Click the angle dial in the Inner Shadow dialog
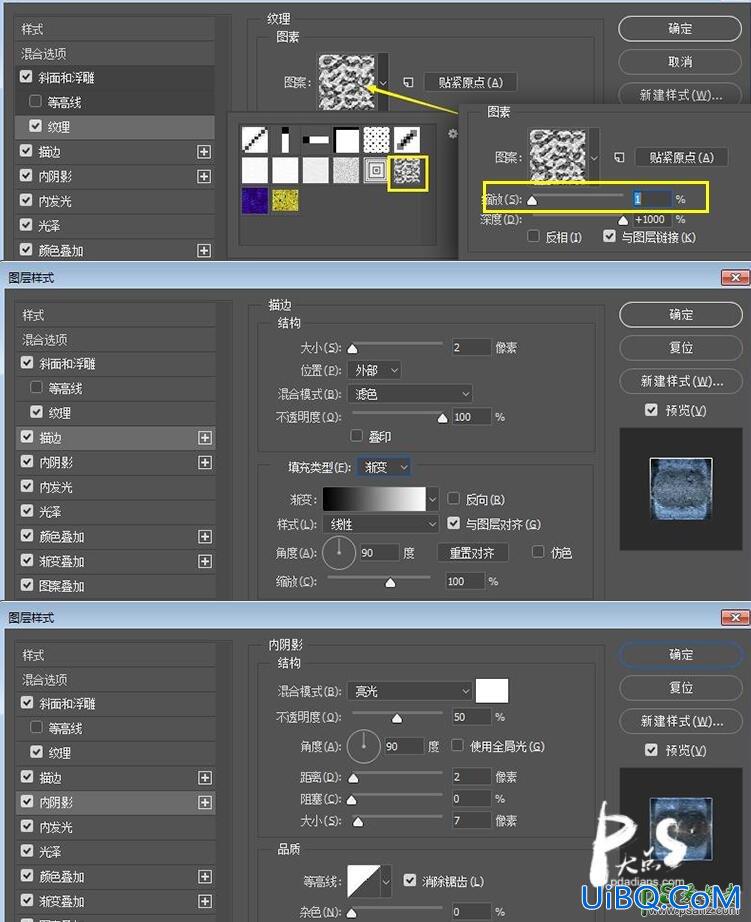Image resolution: width=751 pixels, height=922 pixels. coord(363,746)
